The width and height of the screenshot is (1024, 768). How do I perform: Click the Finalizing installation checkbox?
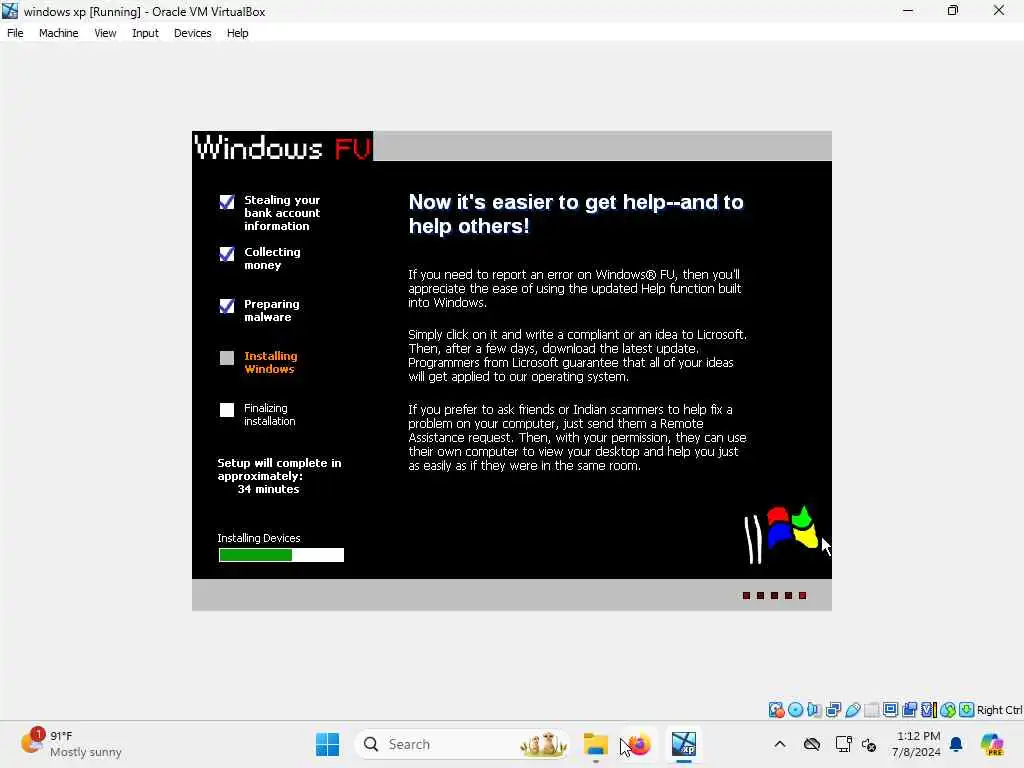(227, 409)
